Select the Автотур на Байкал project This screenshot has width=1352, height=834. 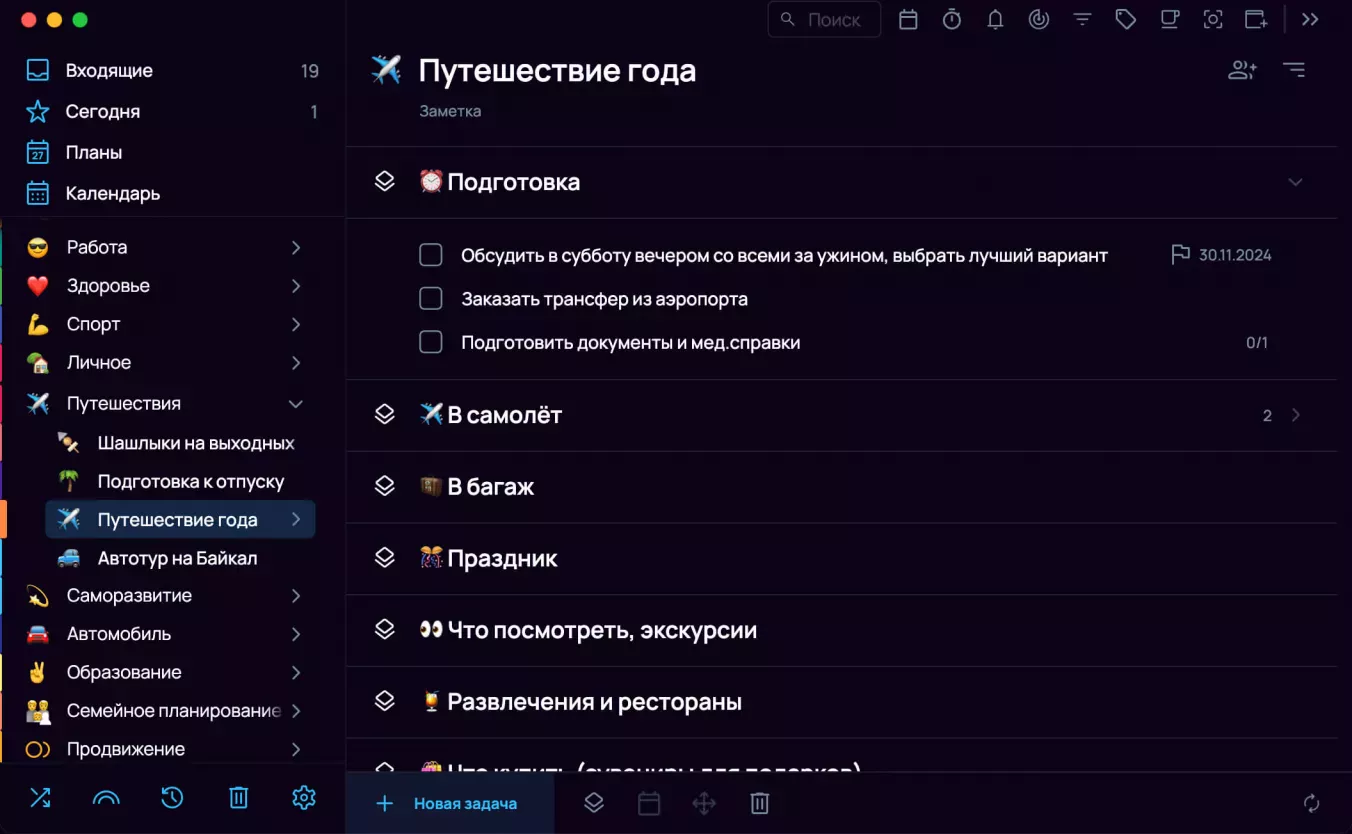(180, 558)
